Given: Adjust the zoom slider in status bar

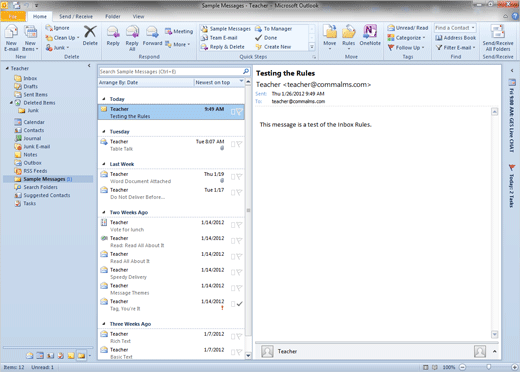Looking at the screenshot, I should coord(488,367).
